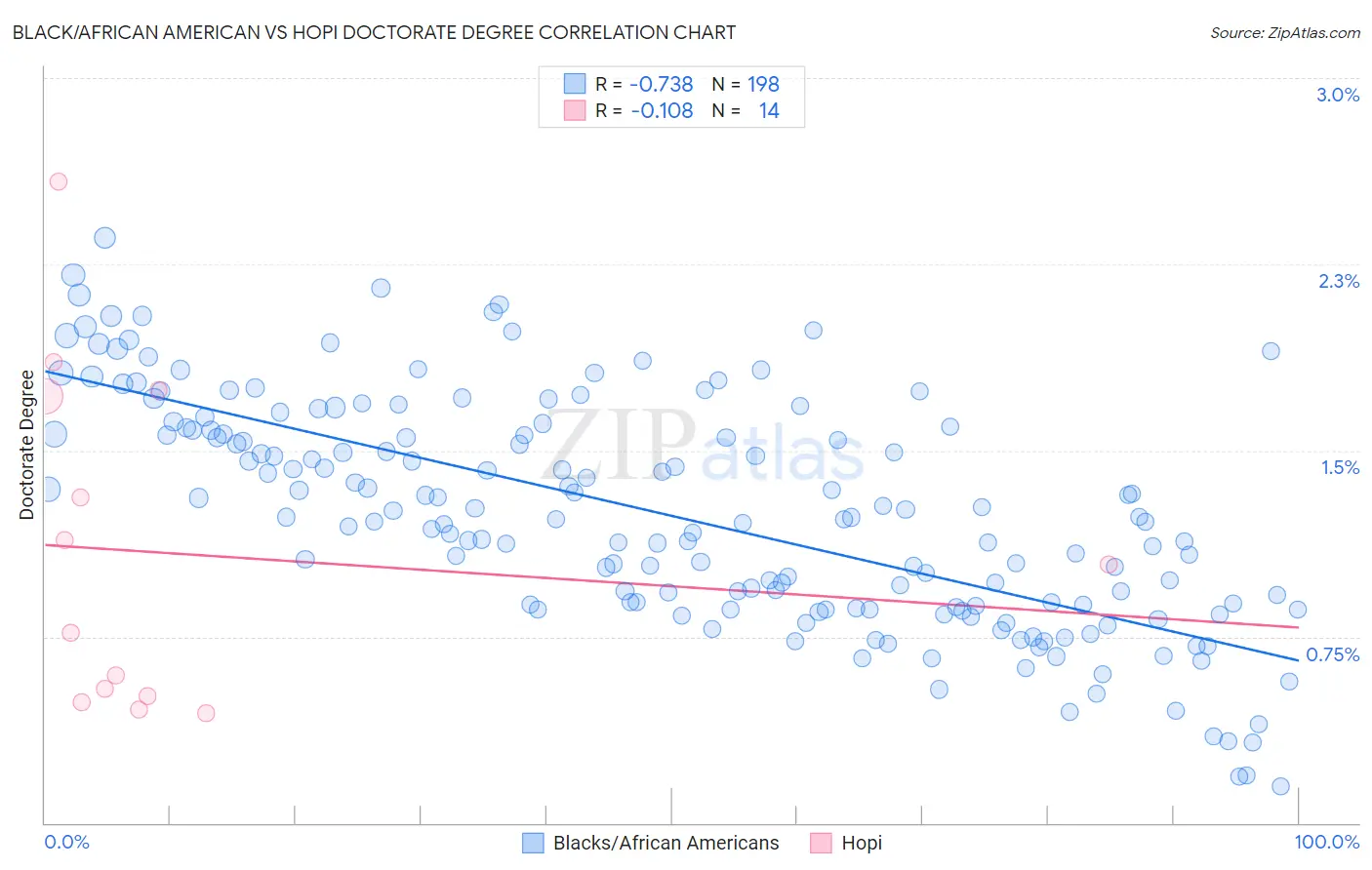Click the 0.0% x-axis label
This screenshot has height=870, width=1372.
click(x=67, y=842)
